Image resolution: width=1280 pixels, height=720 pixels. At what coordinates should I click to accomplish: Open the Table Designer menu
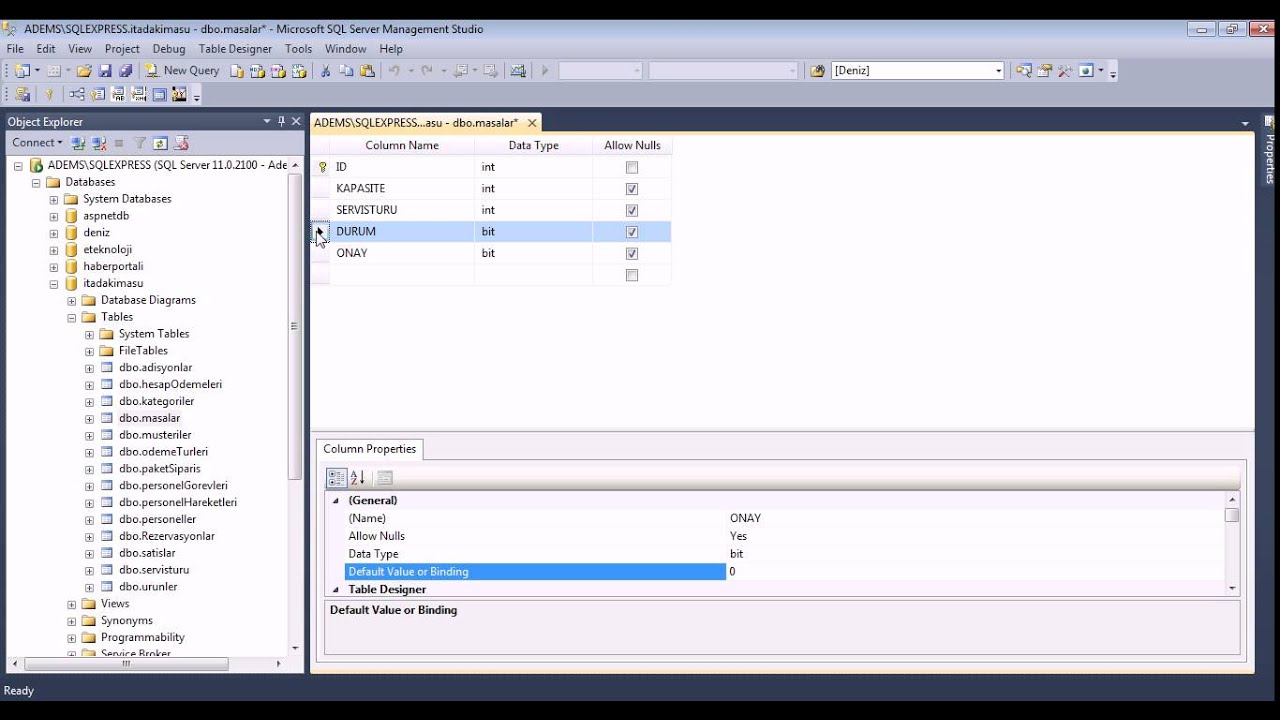(235, 48)
